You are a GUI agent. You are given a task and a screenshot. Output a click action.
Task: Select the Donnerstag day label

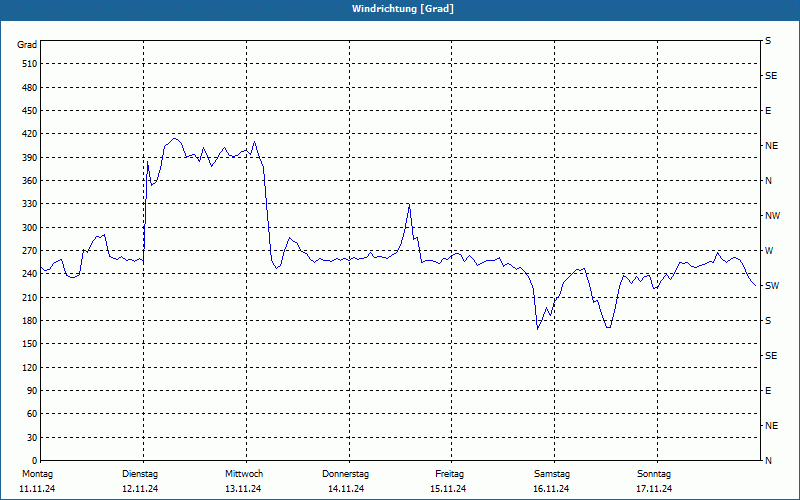coord(345,474)
